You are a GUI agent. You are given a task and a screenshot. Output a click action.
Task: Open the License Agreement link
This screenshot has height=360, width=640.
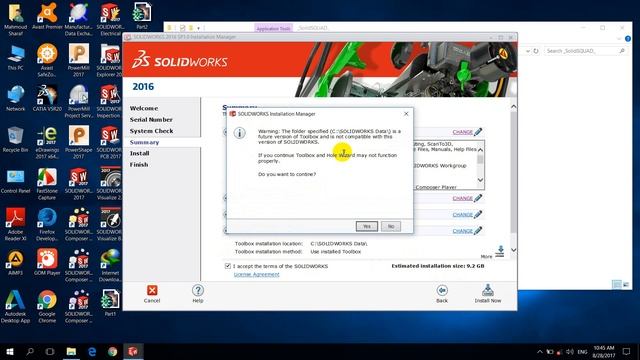256,274
